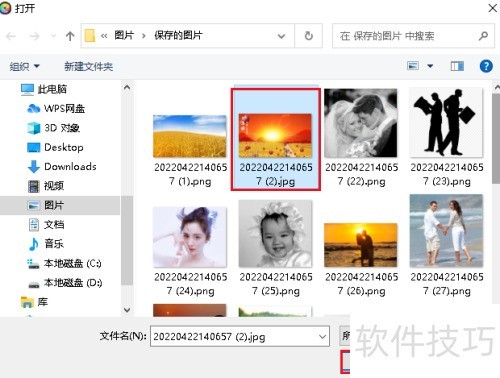
Task: Go back with the left arrow button
Action: click(x=11, y=36)
